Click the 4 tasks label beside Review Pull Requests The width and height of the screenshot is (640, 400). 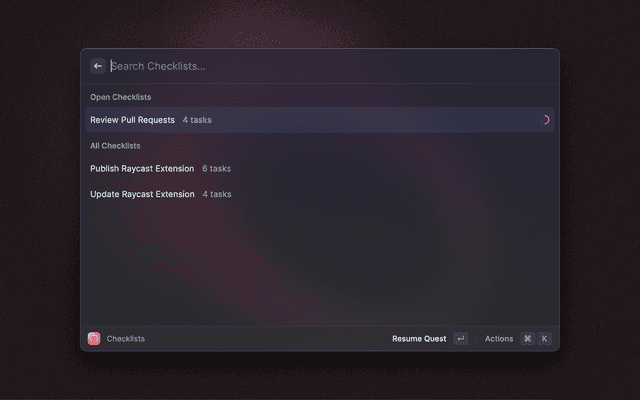tap(197, 120)
